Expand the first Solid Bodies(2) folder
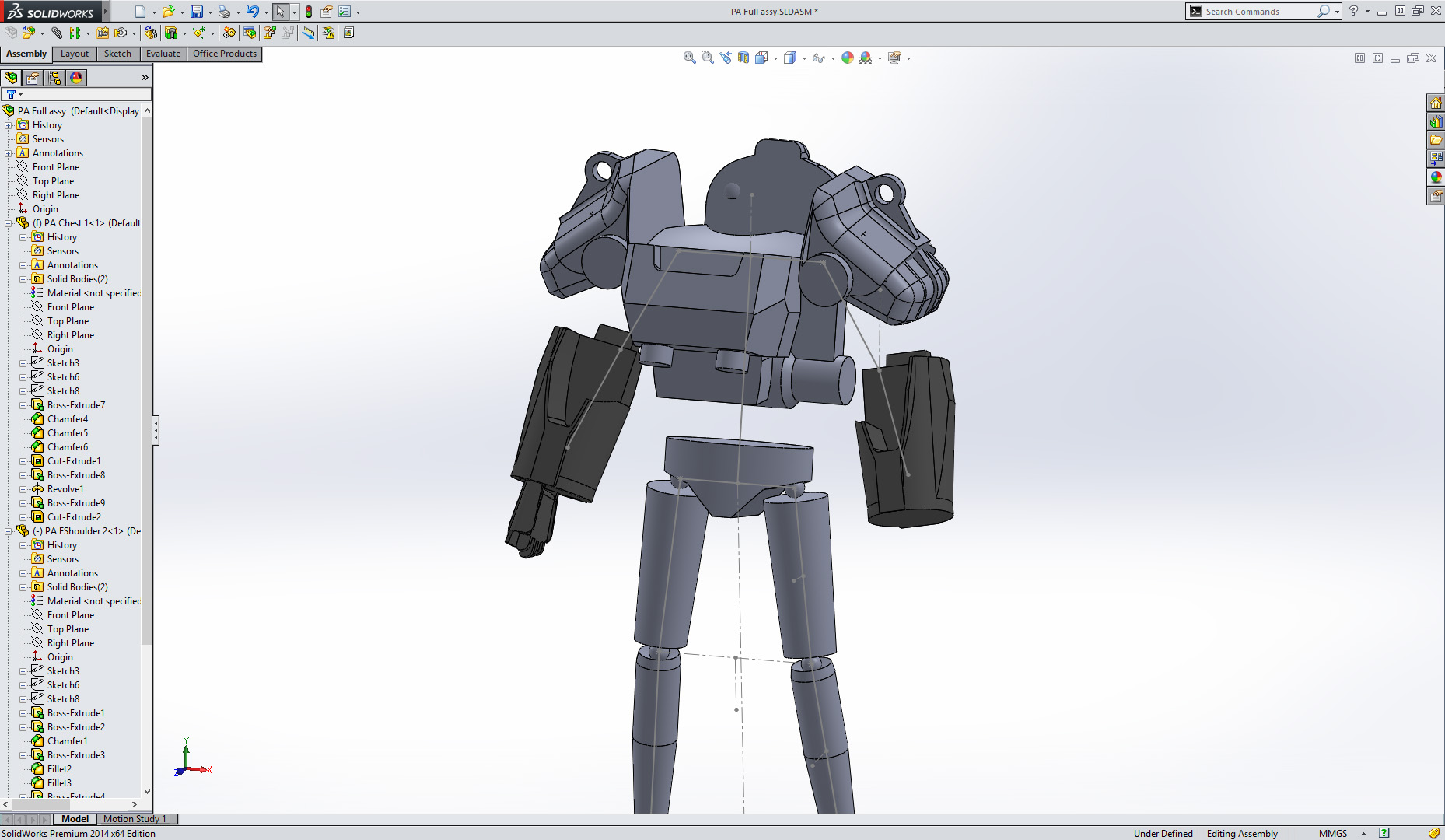Screen dimensions: 1445x840 tap(23, 279)
